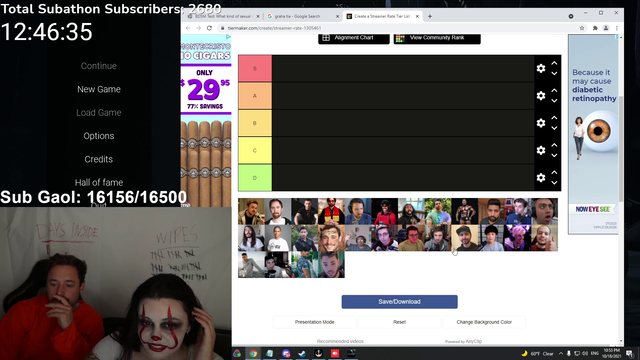Image resolution: width=640 pixels, height=360 pixels.
Task: Open settings gear for the S tier row
Action: point(541,68)
